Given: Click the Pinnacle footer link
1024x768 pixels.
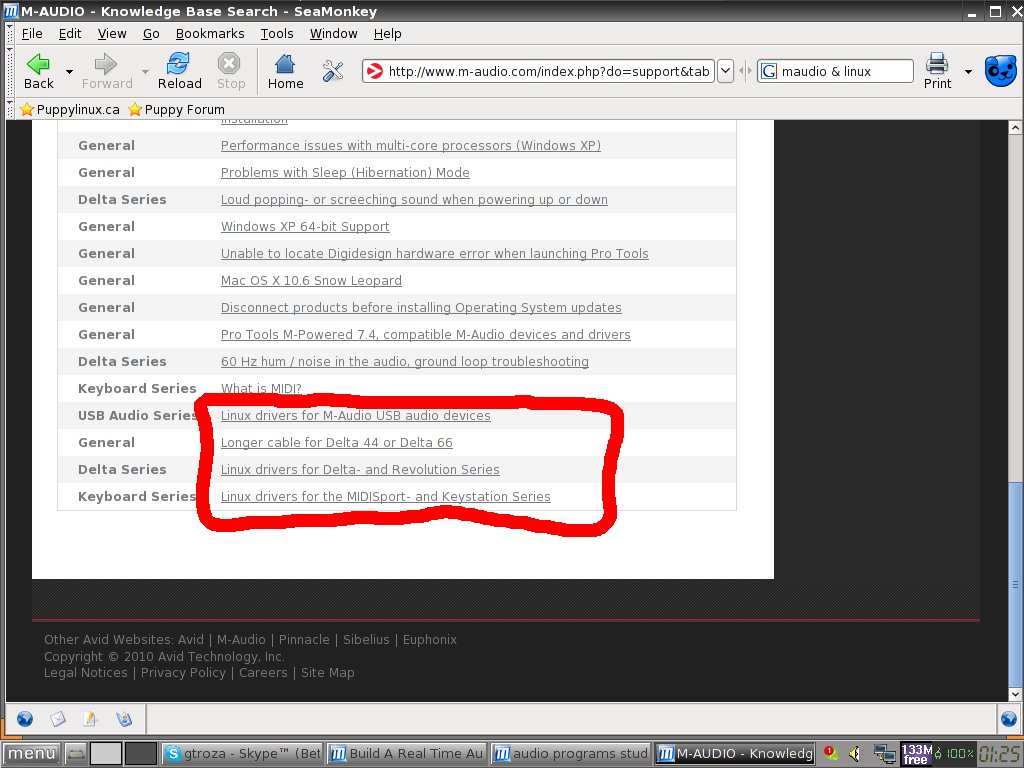Looking at the screenshot, I should point(304,639).
